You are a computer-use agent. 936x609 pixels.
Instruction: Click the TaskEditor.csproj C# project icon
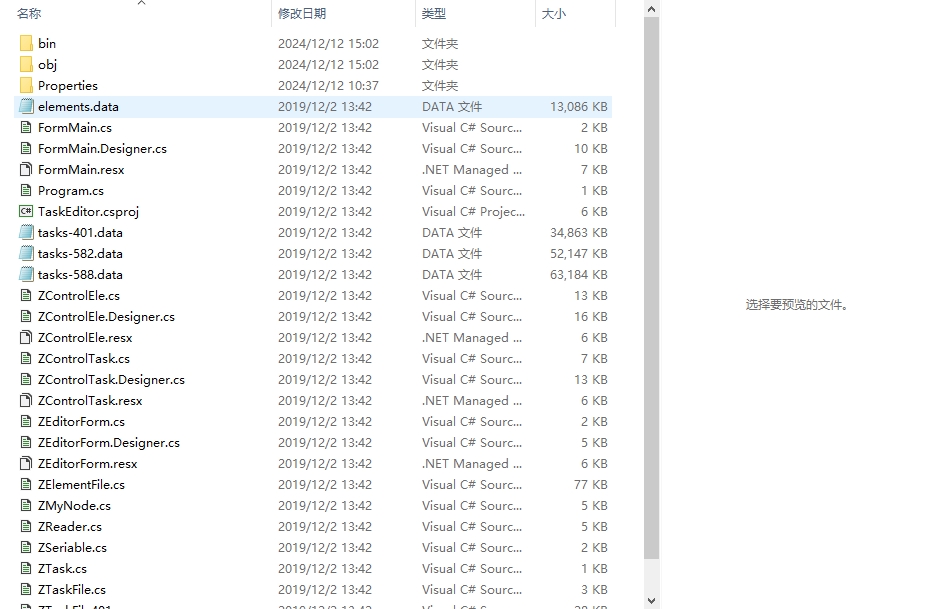point(26,211)
